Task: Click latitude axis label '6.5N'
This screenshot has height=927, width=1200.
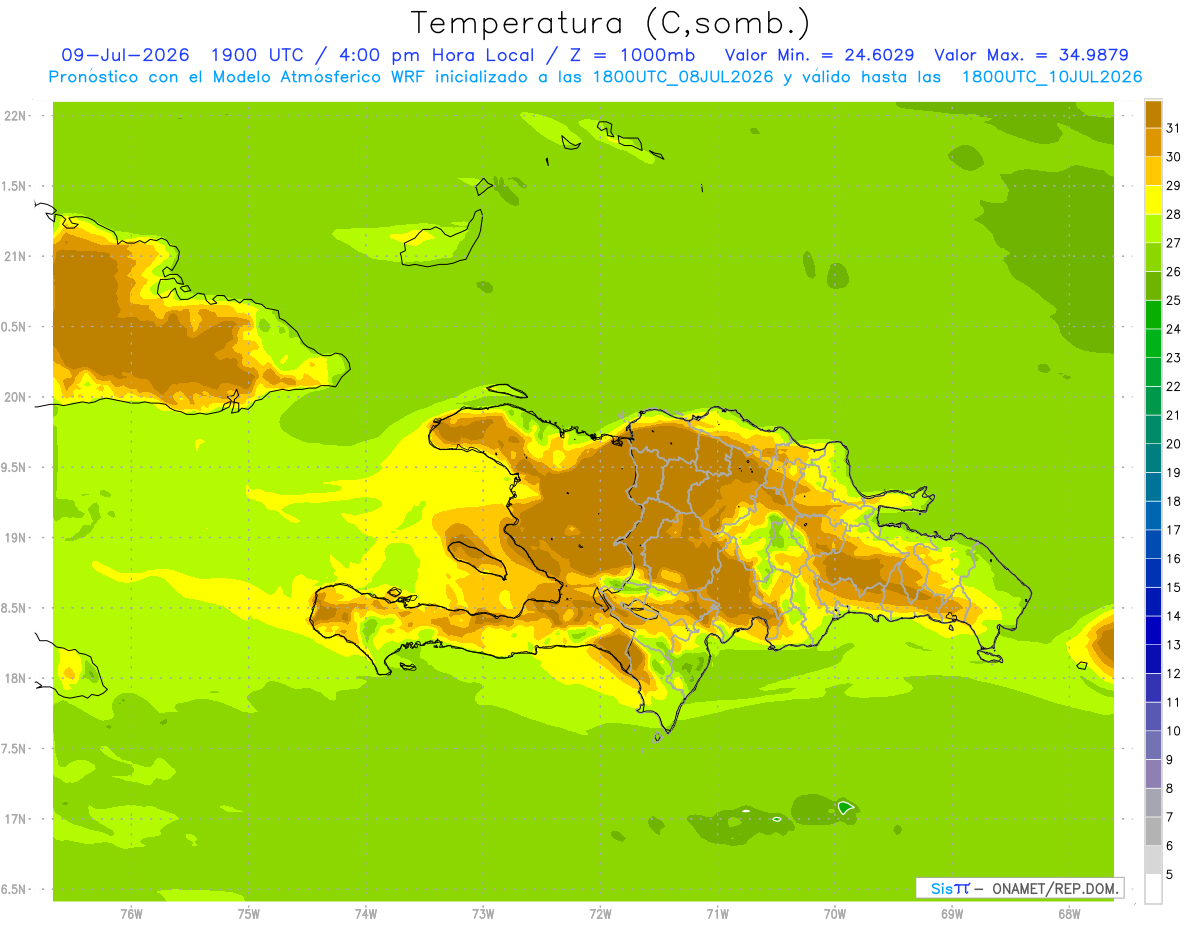Action: [x=14, y=890]
